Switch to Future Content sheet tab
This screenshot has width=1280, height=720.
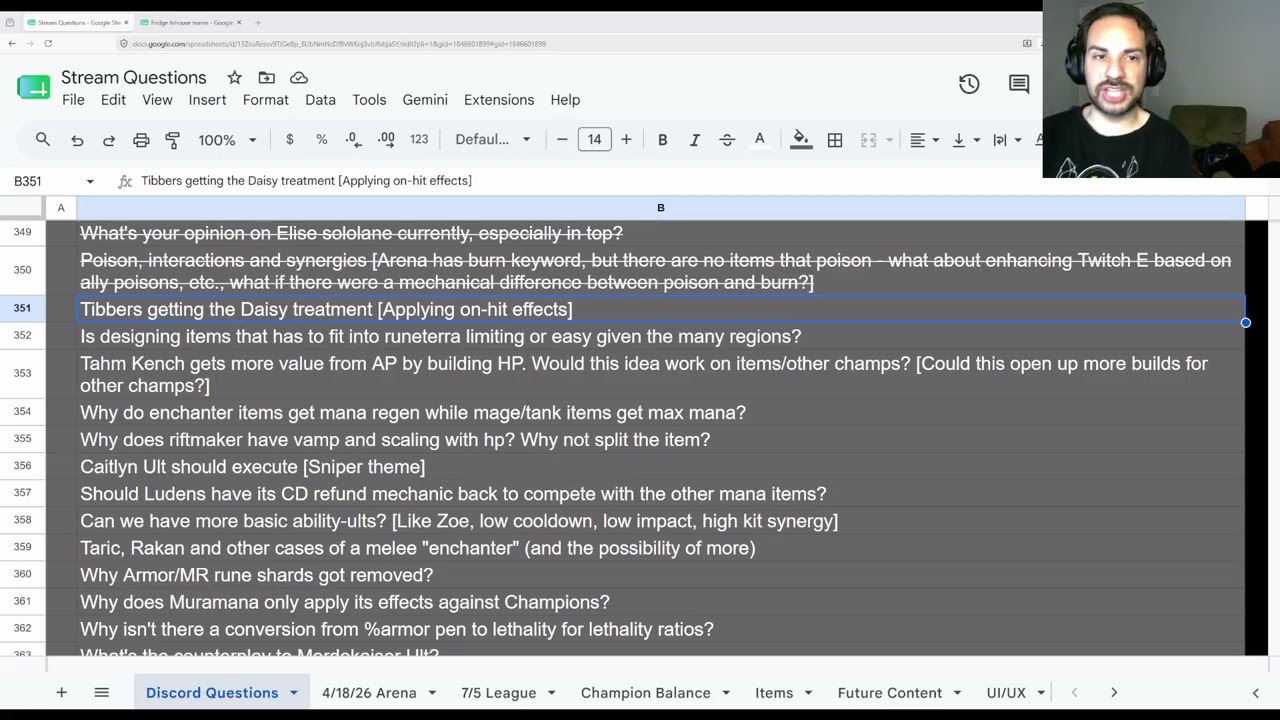[890, 693]
